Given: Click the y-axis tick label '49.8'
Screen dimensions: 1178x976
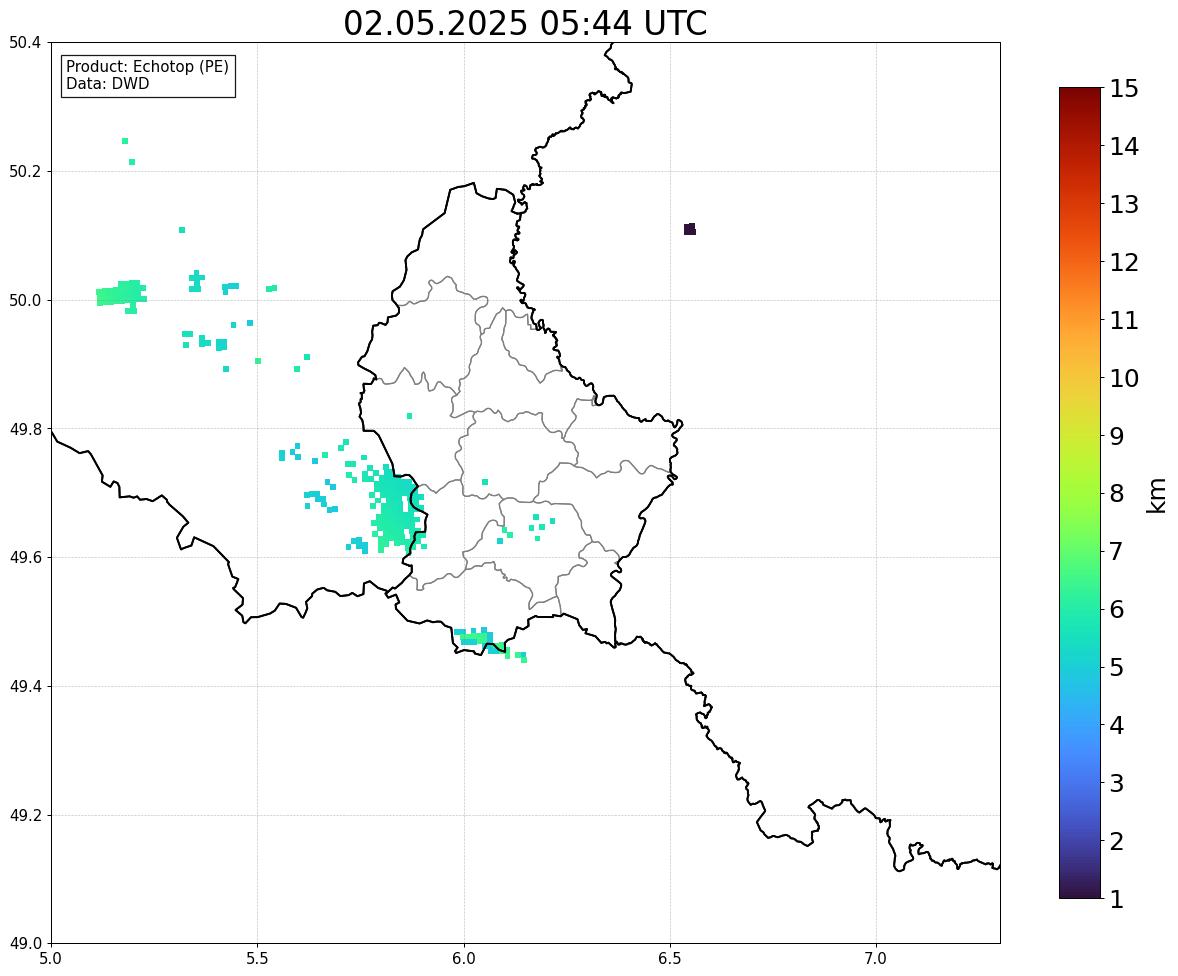Looking at the screenshot, I should point(24,429).
